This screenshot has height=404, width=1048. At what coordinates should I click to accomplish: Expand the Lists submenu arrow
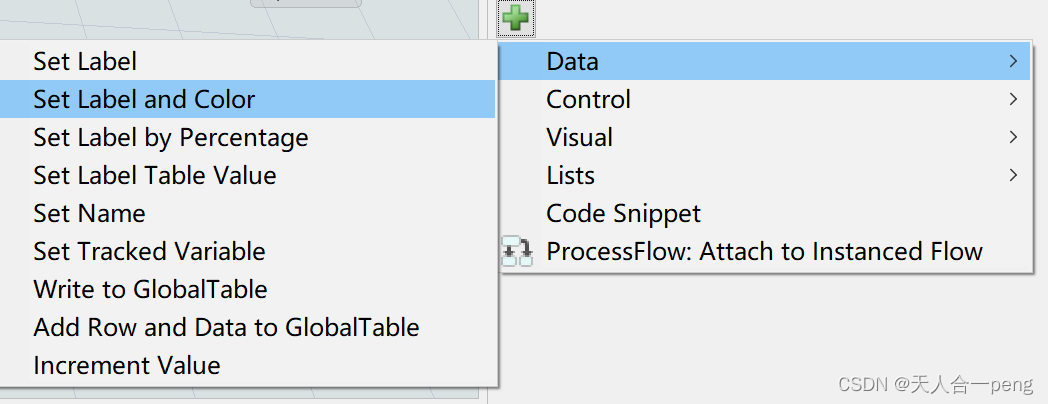[1013, 176]
